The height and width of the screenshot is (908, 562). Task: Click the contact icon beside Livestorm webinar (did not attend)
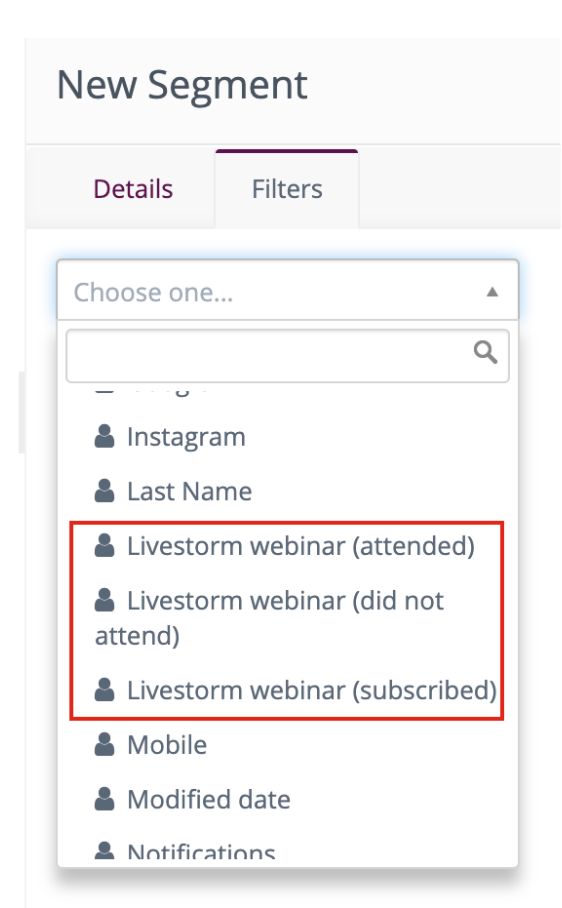click(104, 600)
